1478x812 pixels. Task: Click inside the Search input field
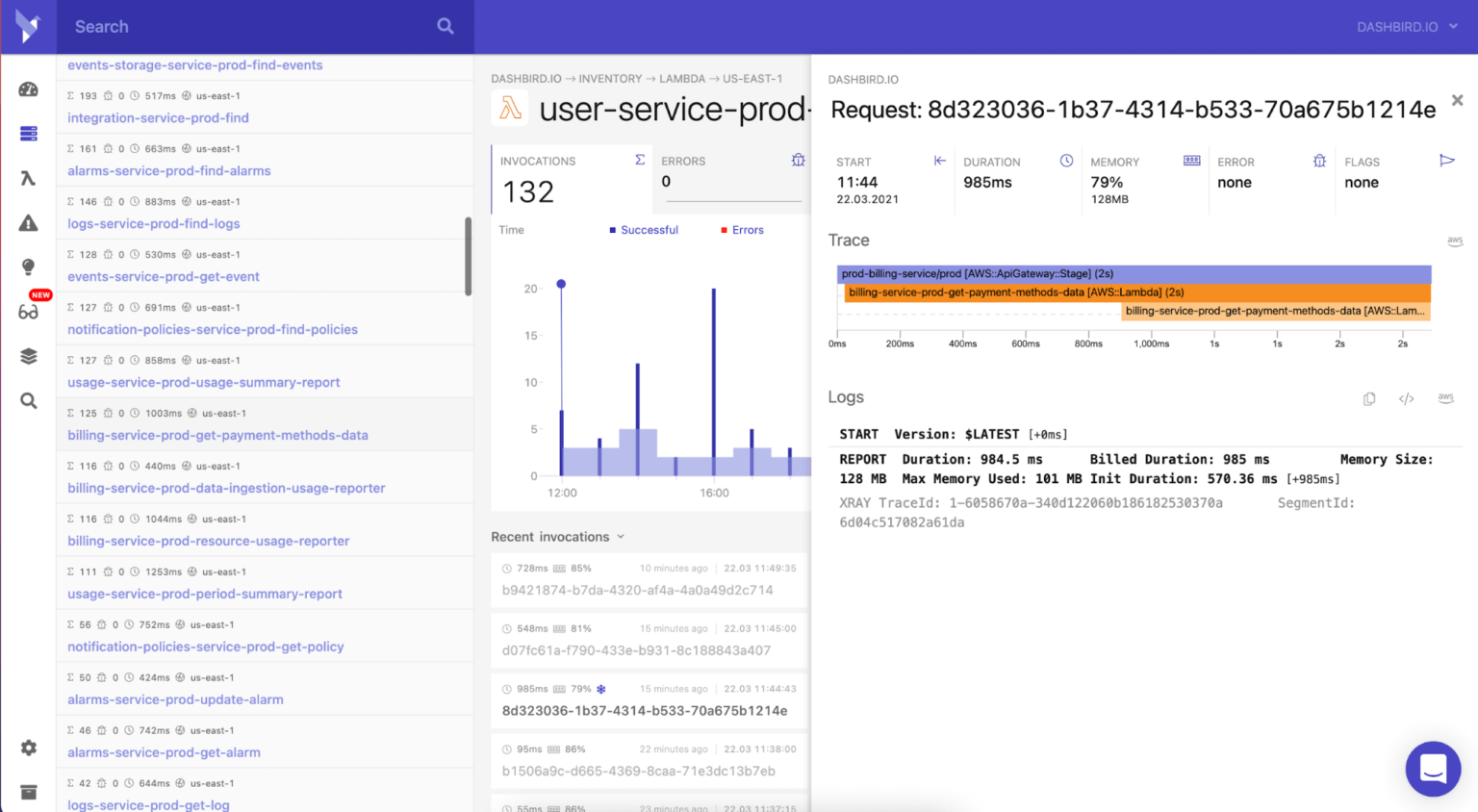click(241, 26)
